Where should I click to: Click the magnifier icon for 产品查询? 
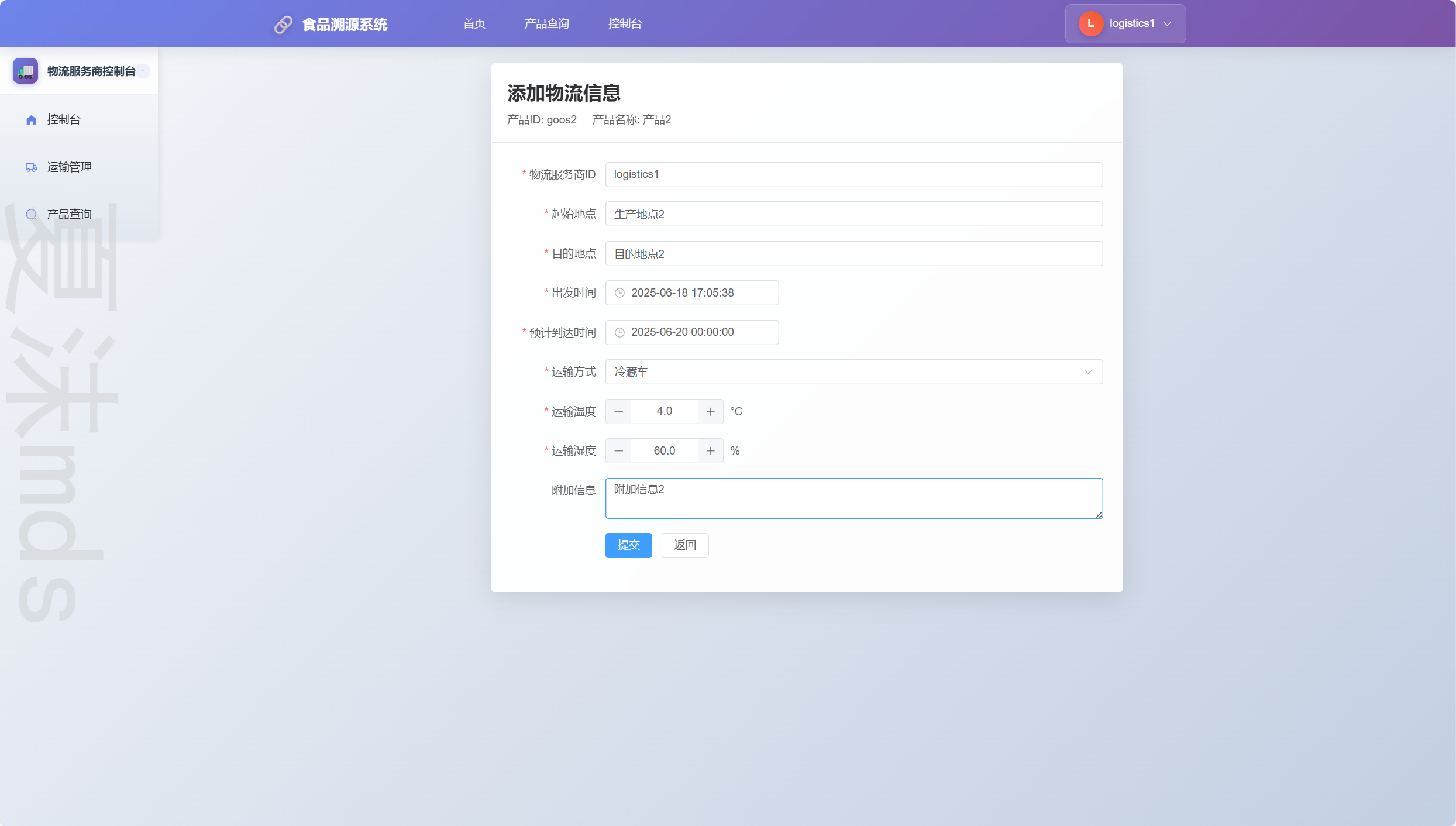pyautogui.click(x=32, y=215)
